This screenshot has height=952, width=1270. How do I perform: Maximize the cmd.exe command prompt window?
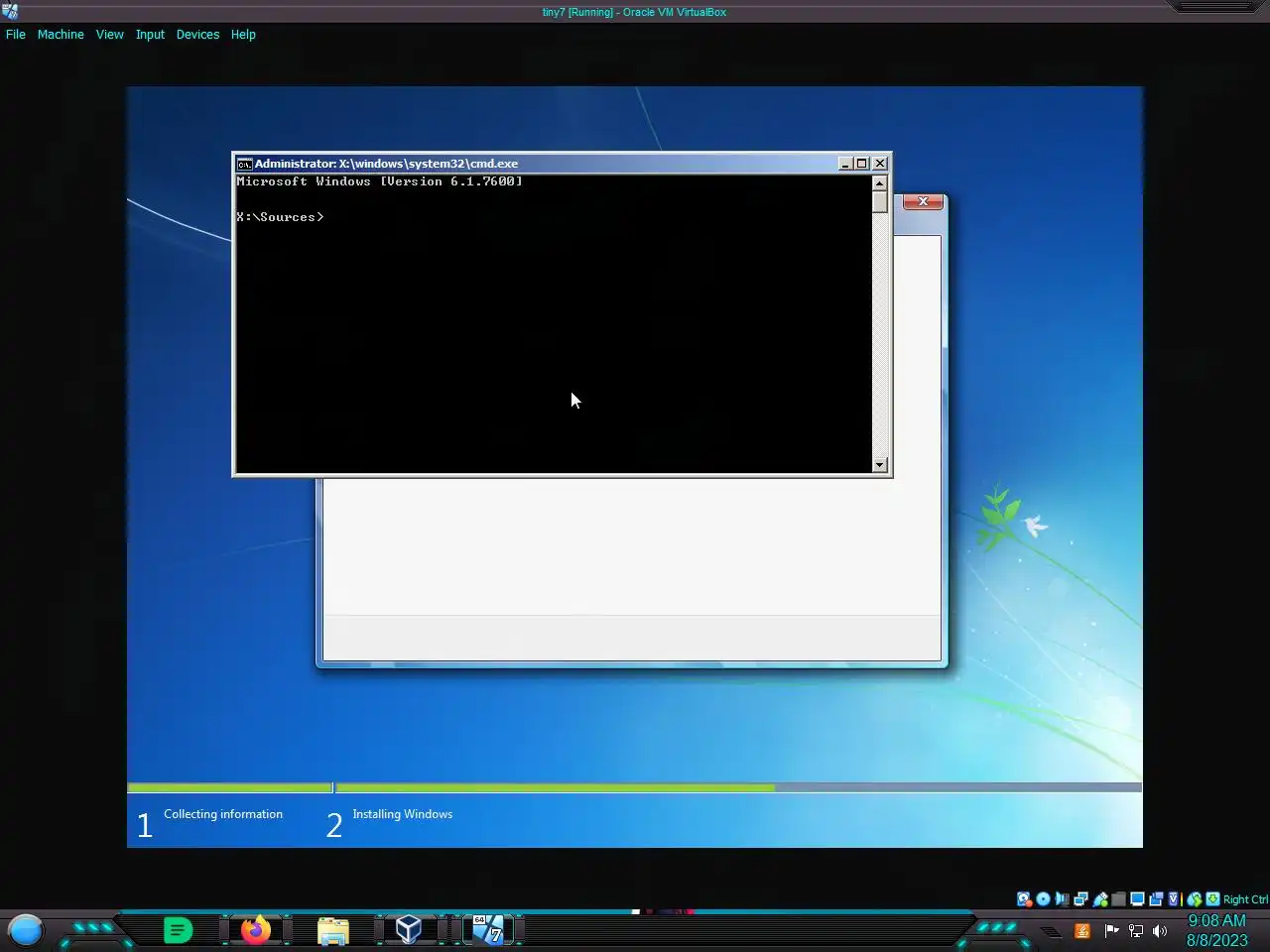tap(862, 164)
